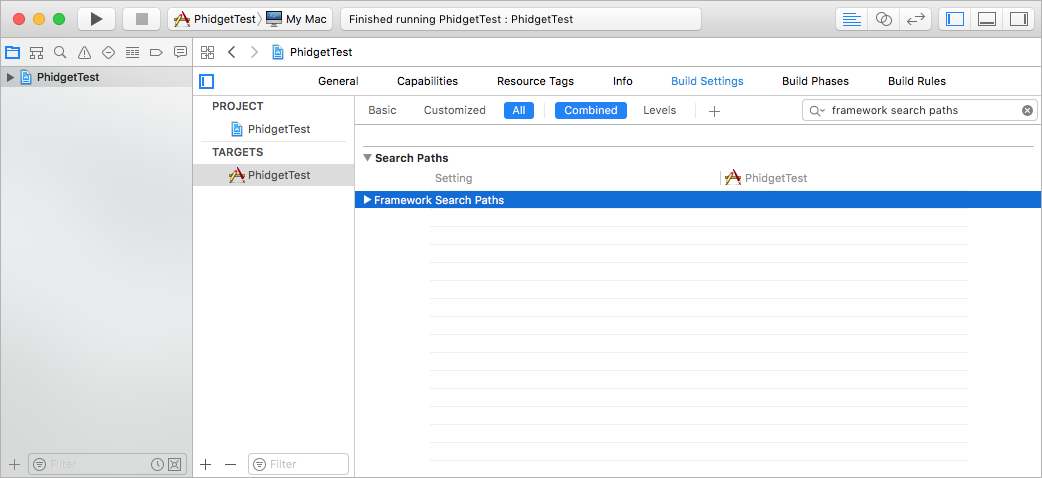Select the Build Settings tab
Image resolution: width=1042 pixels, height=478 pixels.
pyautogui.click(x=707, y=81)
